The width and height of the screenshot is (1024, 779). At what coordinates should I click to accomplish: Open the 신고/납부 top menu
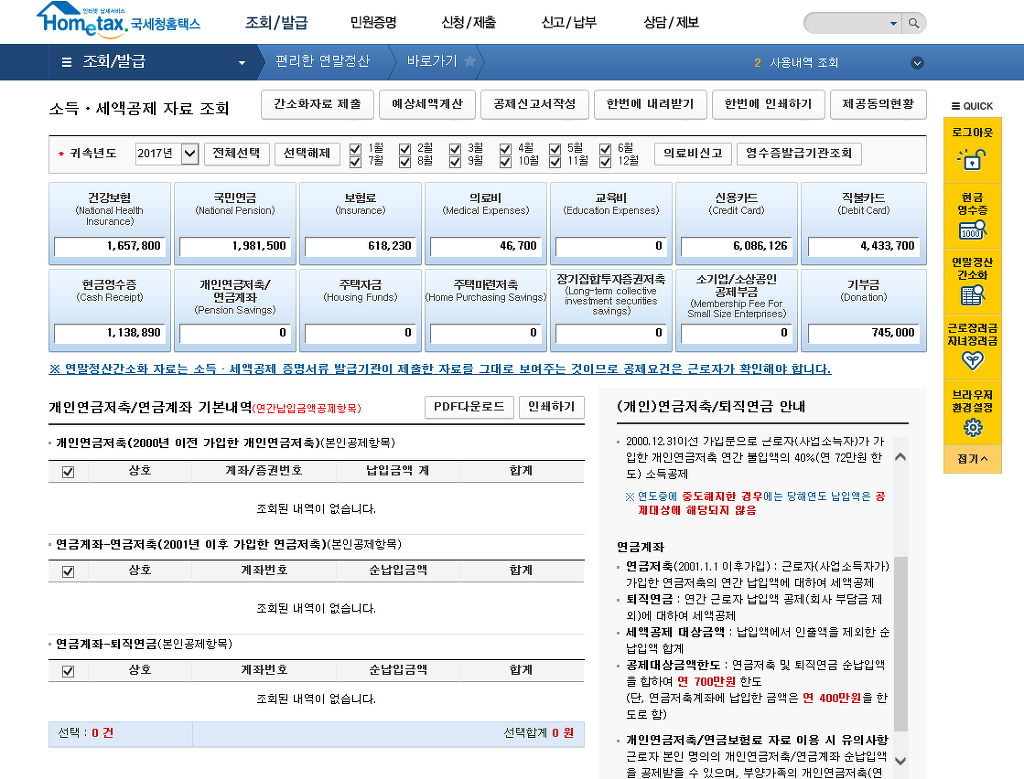(x=569, y=22)
